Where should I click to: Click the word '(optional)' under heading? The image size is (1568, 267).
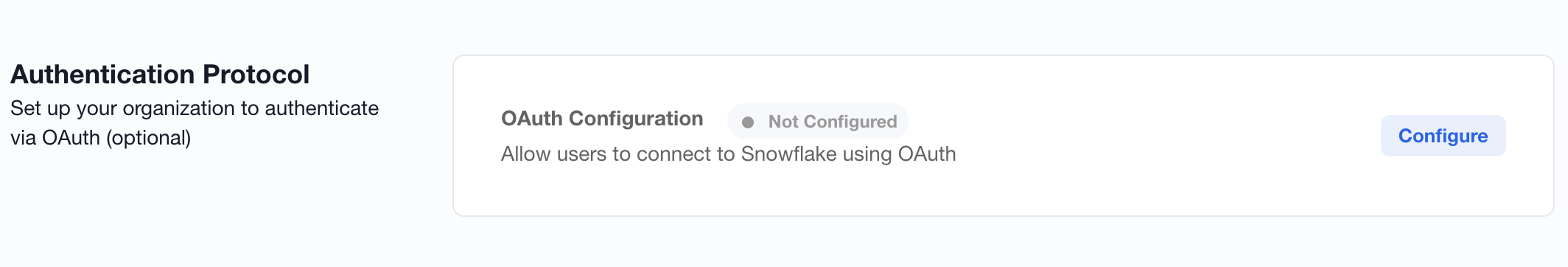click(149, 139)
